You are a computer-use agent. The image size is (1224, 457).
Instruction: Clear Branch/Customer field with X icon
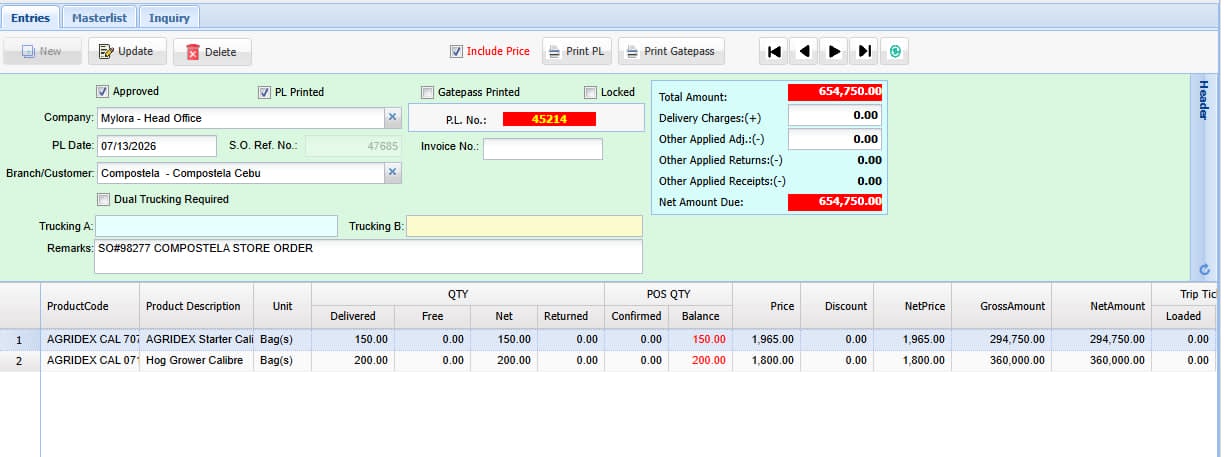click(x=393, y=173)
